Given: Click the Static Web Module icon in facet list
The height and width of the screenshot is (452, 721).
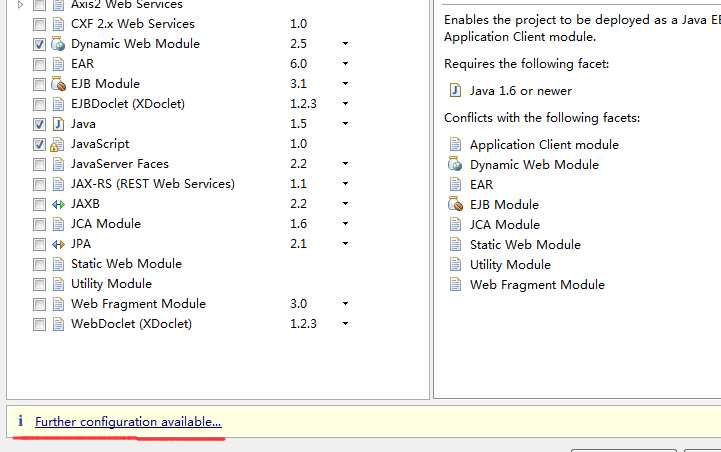Looking at the screenshot, I should [58, 264].
